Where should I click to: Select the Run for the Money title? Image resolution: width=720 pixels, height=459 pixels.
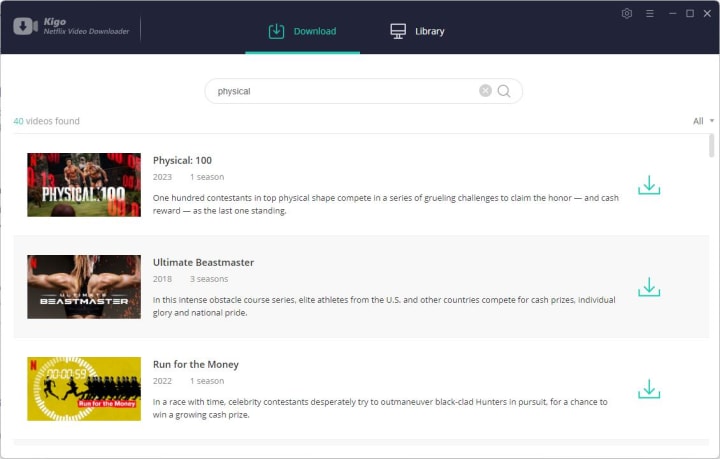[x=196, y=364]
